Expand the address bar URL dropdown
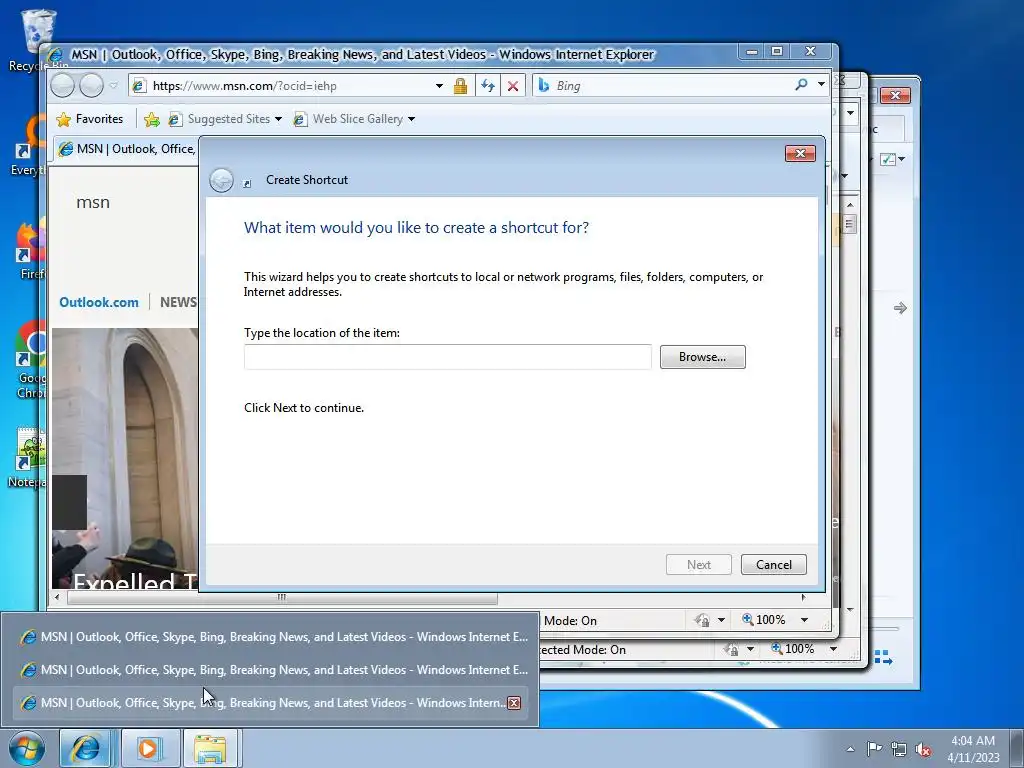Viewport: 1024px width, 768px height. point(440,86)
